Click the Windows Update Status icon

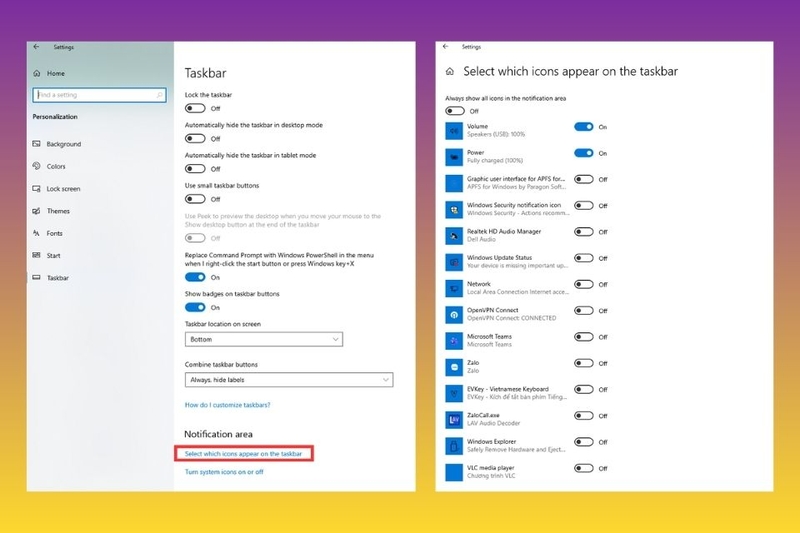coord(454,262)
